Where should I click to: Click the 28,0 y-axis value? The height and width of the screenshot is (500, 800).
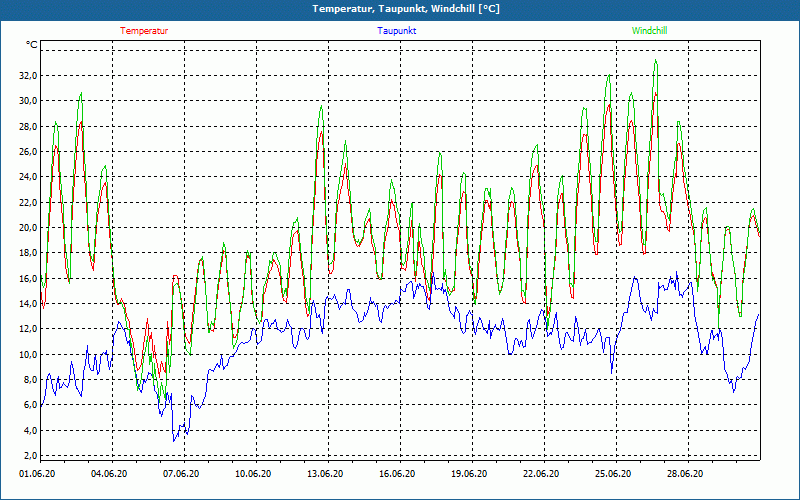point(28,126)
